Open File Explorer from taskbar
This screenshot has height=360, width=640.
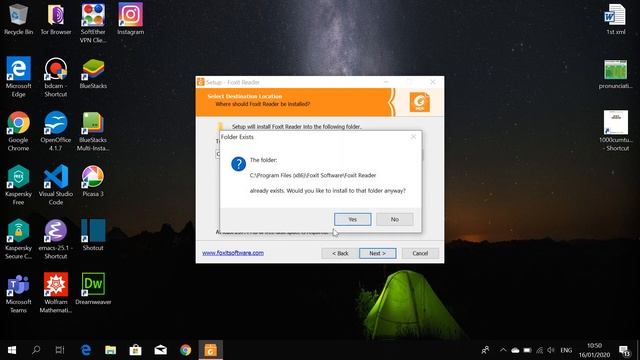[111, 350]
